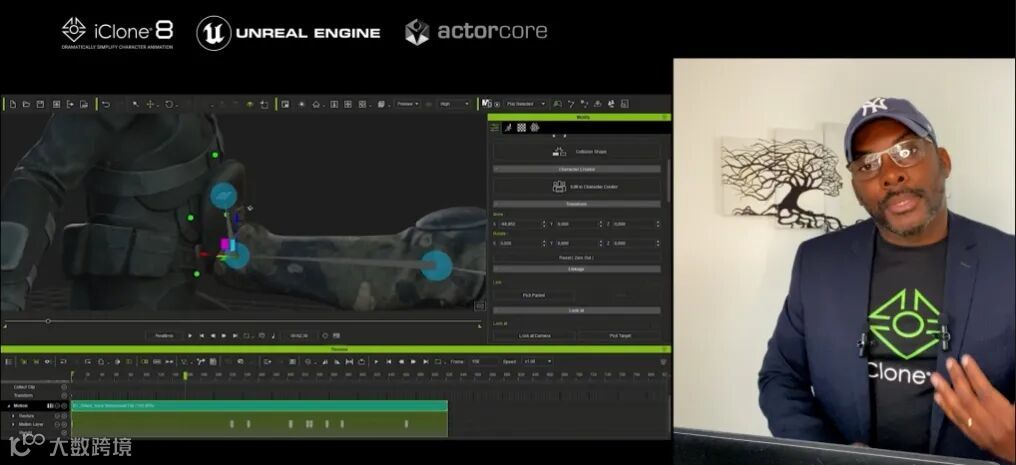Image resolution: width=1016 pixels, height=465 pixels.
Task: Click the Frame number field in timeline
Action: tap(483, 361)
